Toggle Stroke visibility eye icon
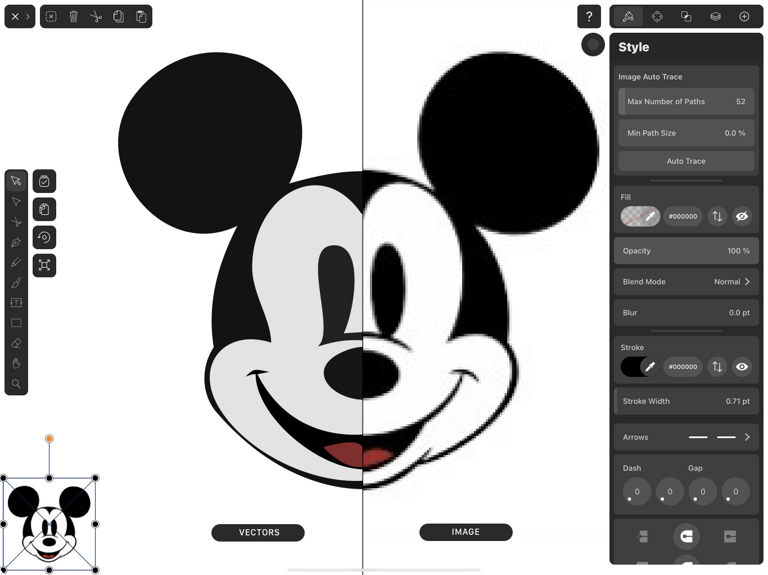Image resolution: width=768 pixels, height=575 pixels. coord(742,366)
